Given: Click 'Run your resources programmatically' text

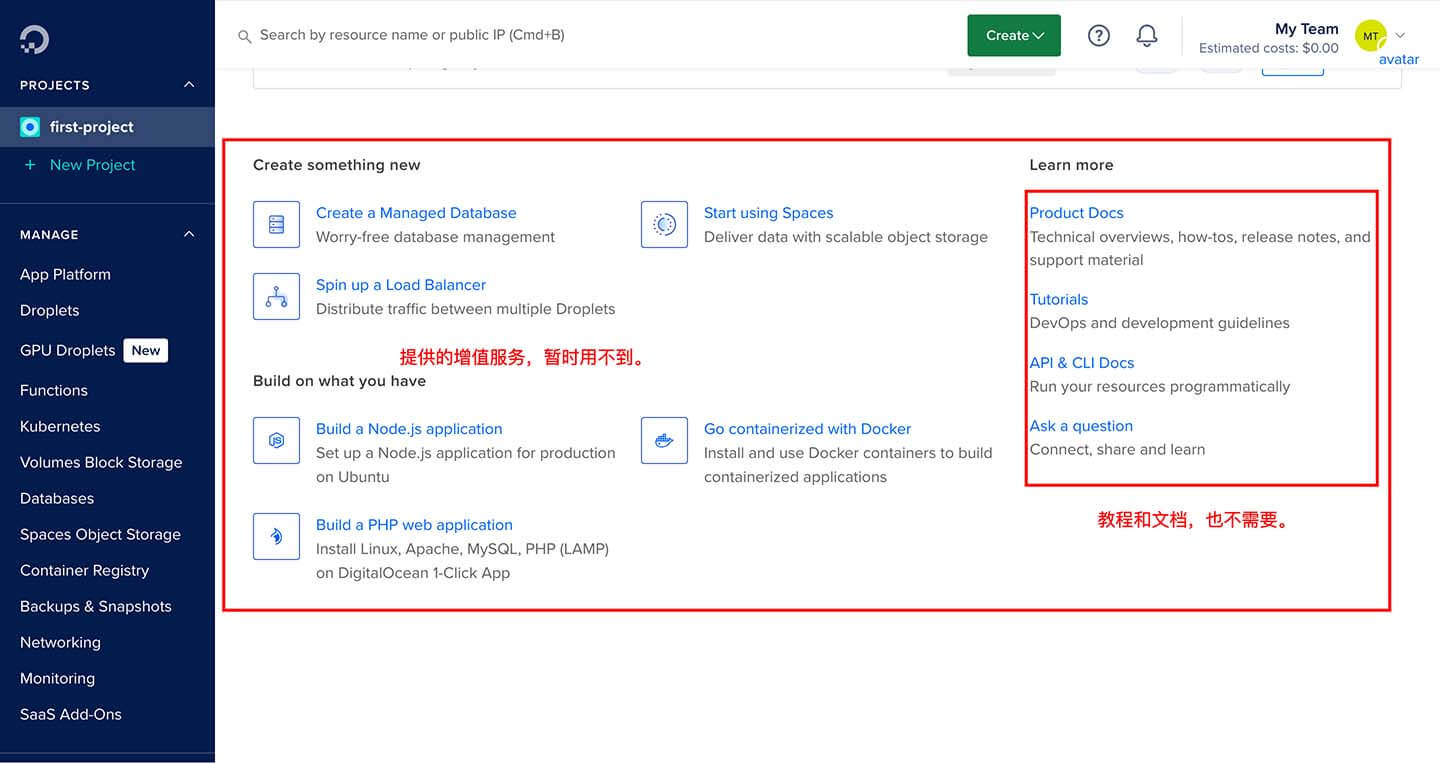Looking at the screenshot, I should coord(1159,386).
